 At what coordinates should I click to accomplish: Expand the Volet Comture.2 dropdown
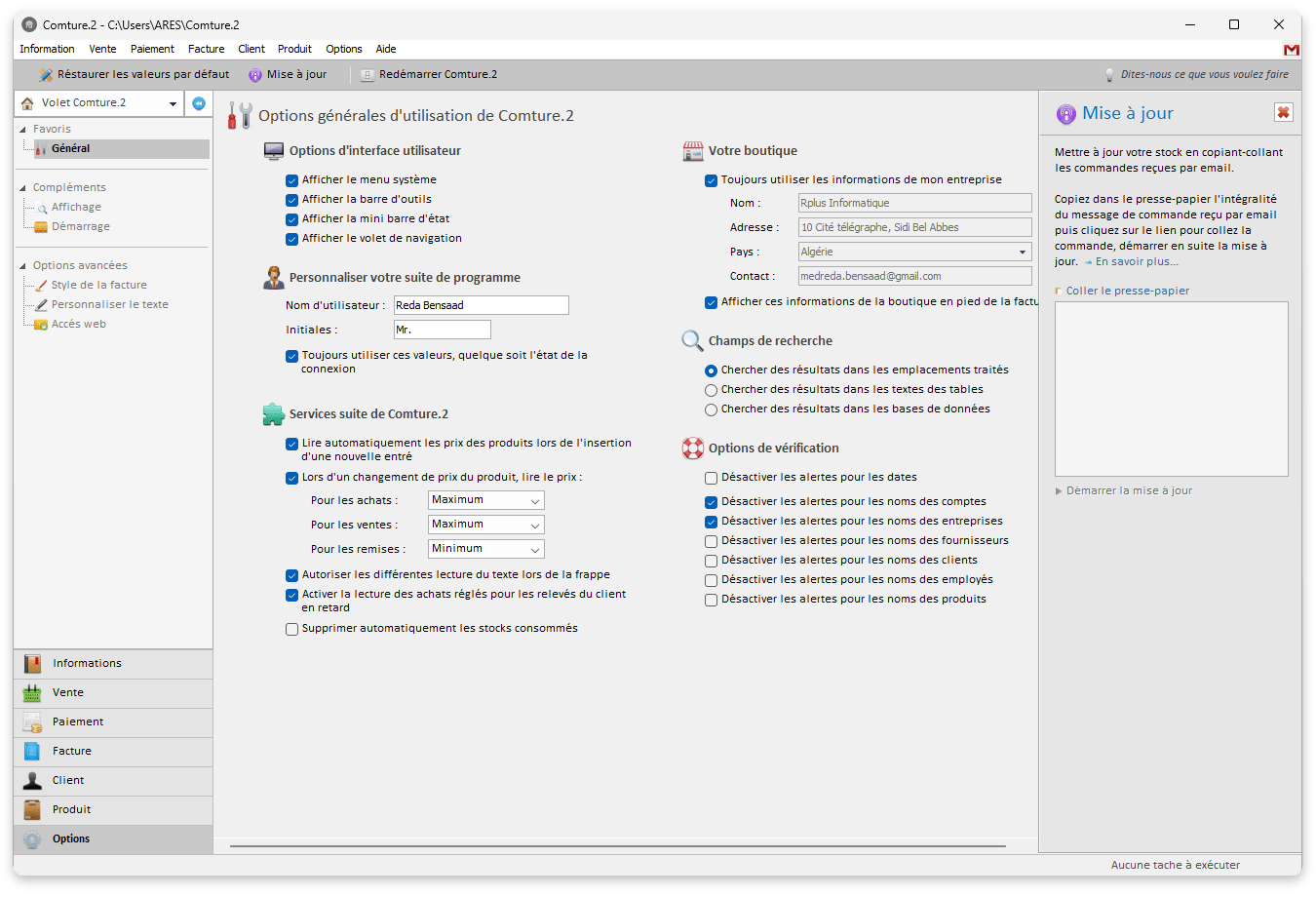(x=173, y=103)
